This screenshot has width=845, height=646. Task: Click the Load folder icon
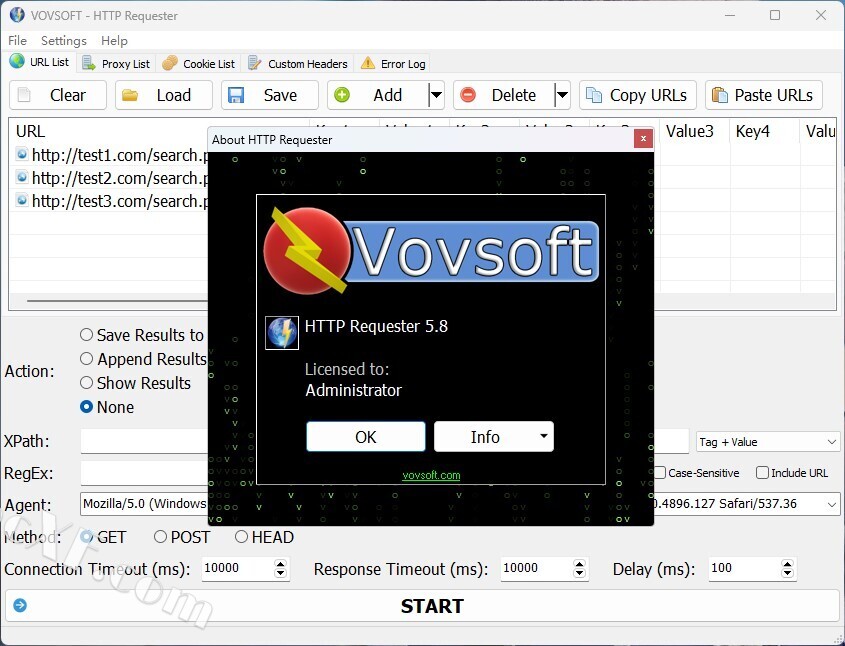[130, 95]
